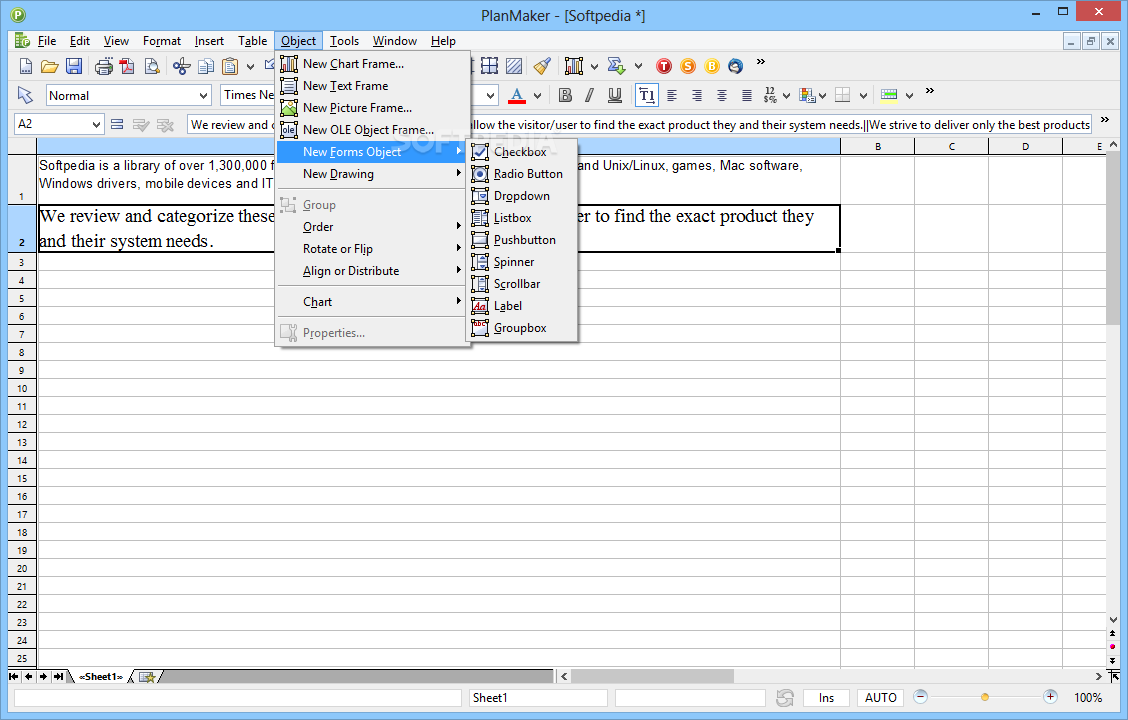Image resolution: width=1128 pixels, height=720 pixels.
Task: Click the zoom slider handle
Action: (x=985, y=697)
